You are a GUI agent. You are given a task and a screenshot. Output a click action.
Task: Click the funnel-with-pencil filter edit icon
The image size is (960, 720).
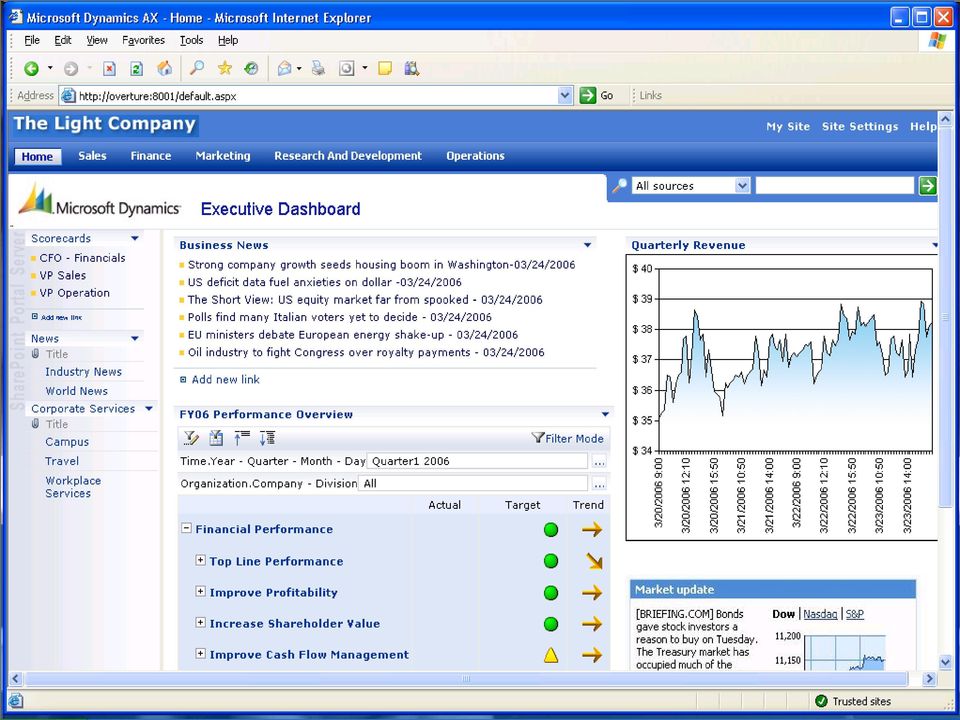[191, 438]
